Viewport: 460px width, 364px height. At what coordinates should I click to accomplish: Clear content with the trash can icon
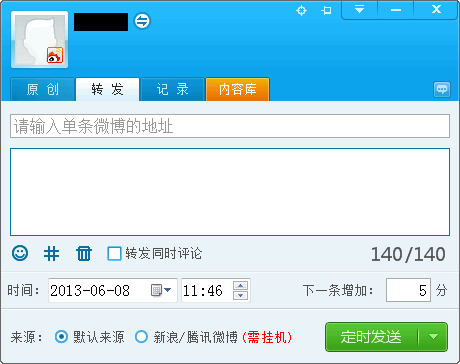point(84,254)
